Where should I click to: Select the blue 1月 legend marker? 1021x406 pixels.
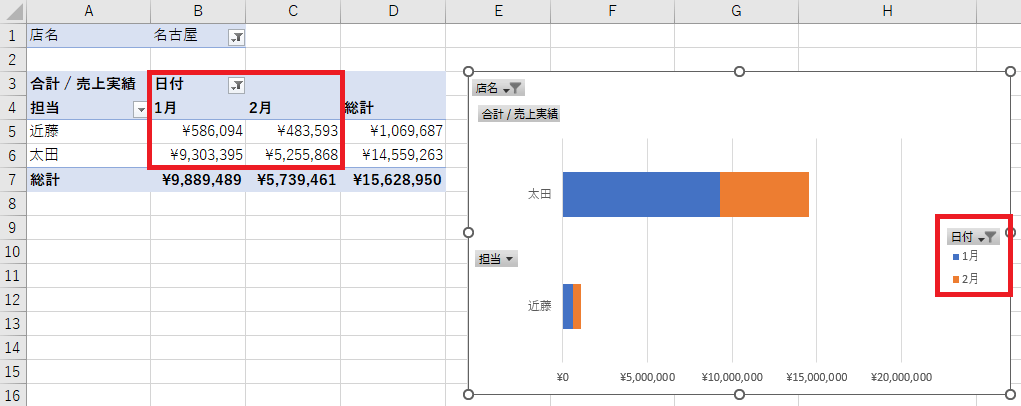coord(956,257)
